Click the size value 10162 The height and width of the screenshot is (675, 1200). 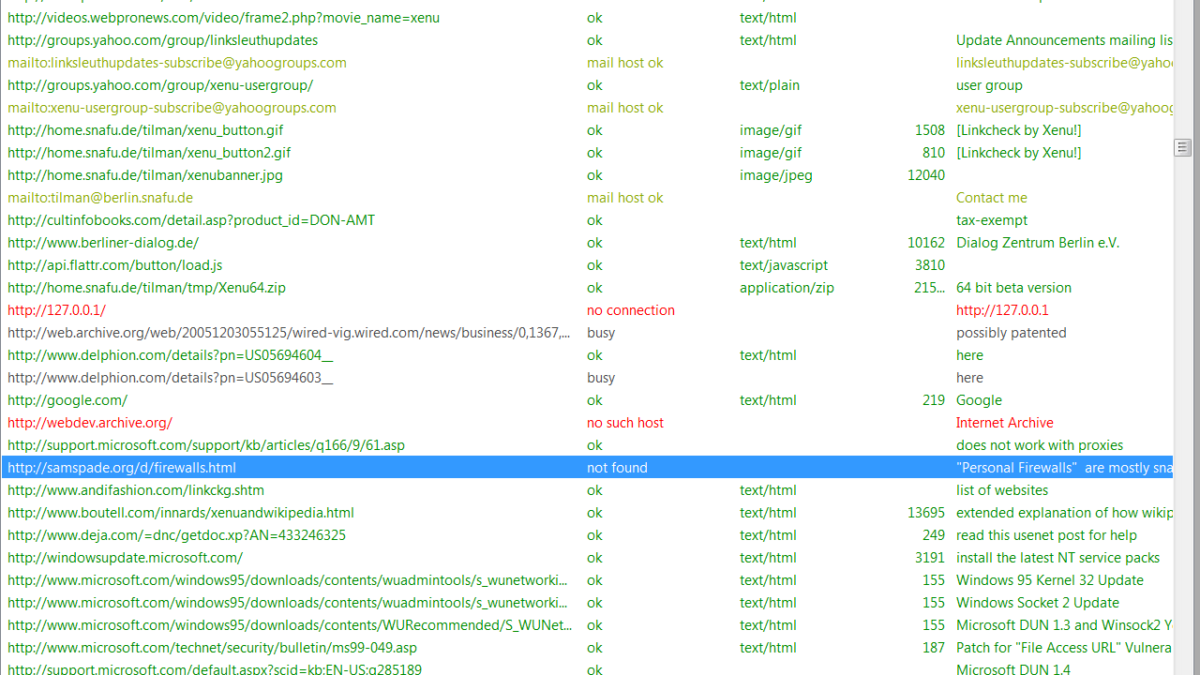pyautogui.click(x=926, y=243)
